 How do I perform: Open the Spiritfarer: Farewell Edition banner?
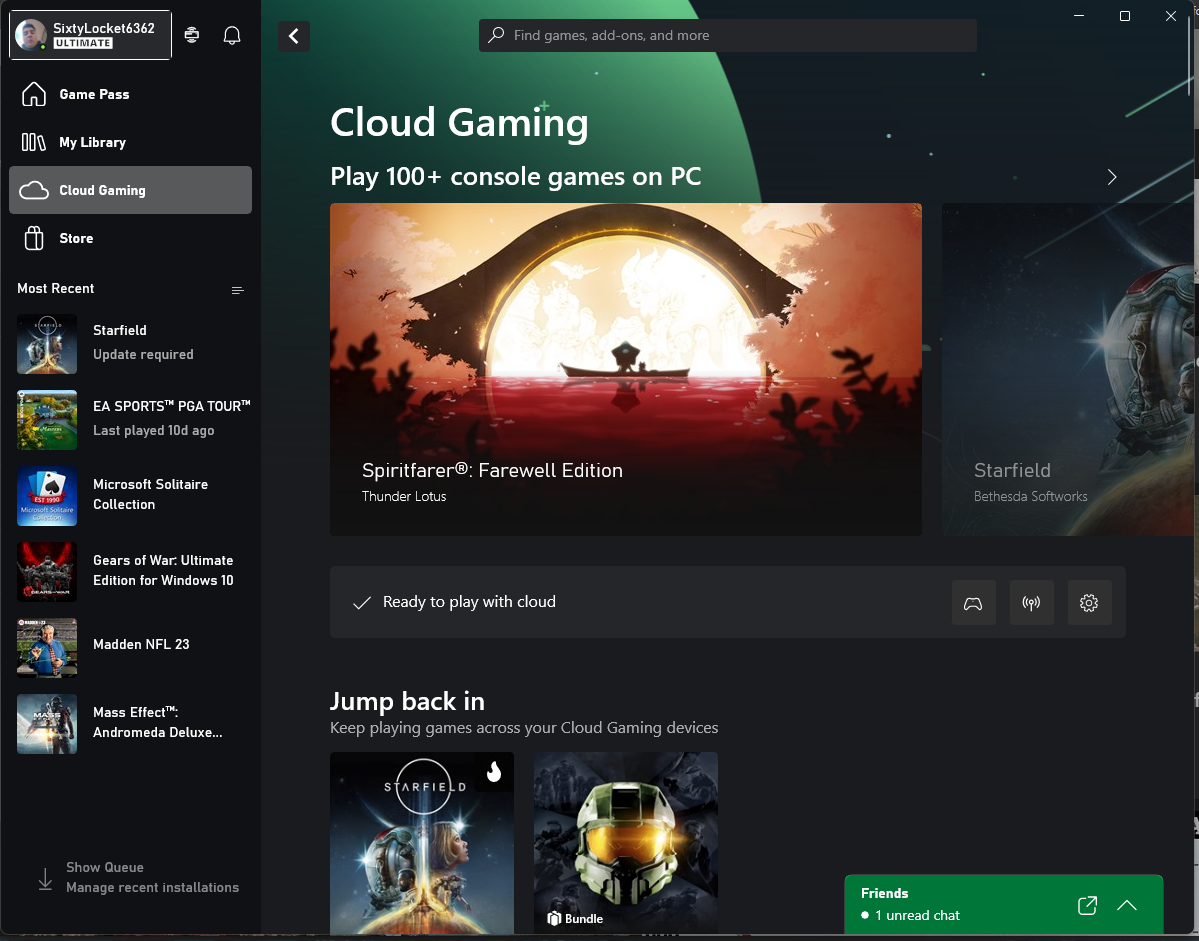pos(625,369)
